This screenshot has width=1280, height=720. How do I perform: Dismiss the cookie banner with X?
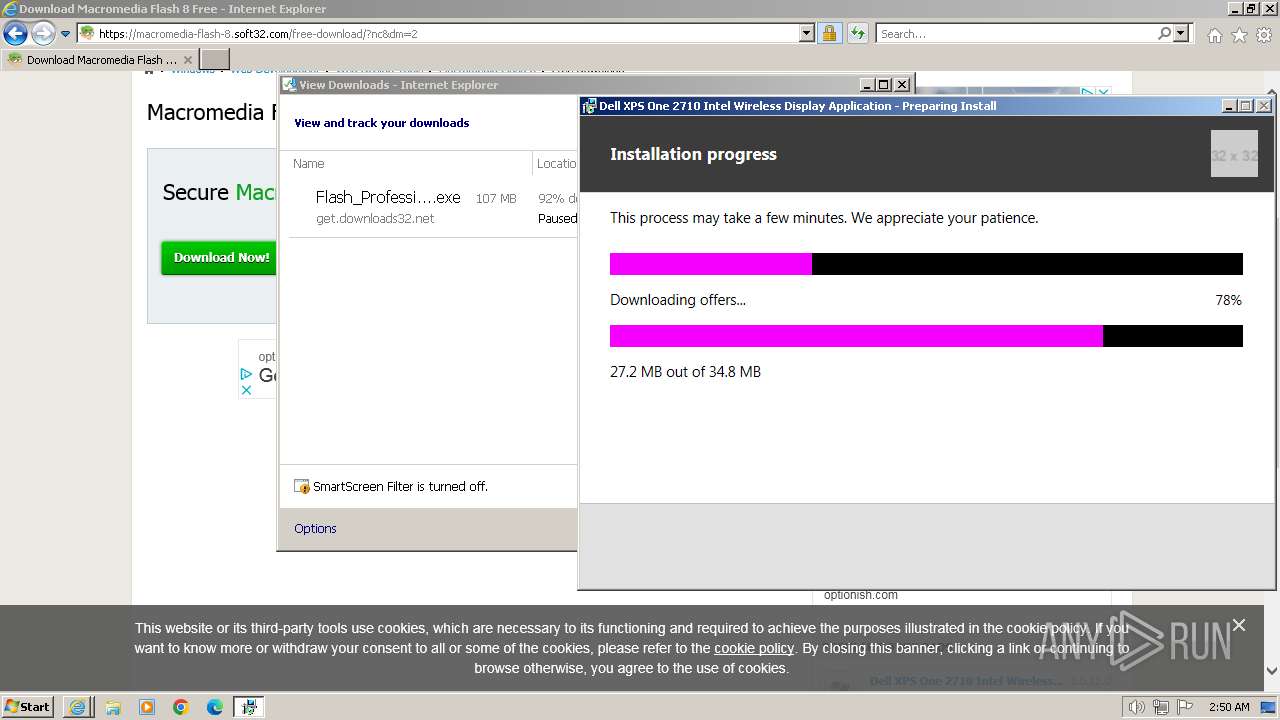point(1239,625)
